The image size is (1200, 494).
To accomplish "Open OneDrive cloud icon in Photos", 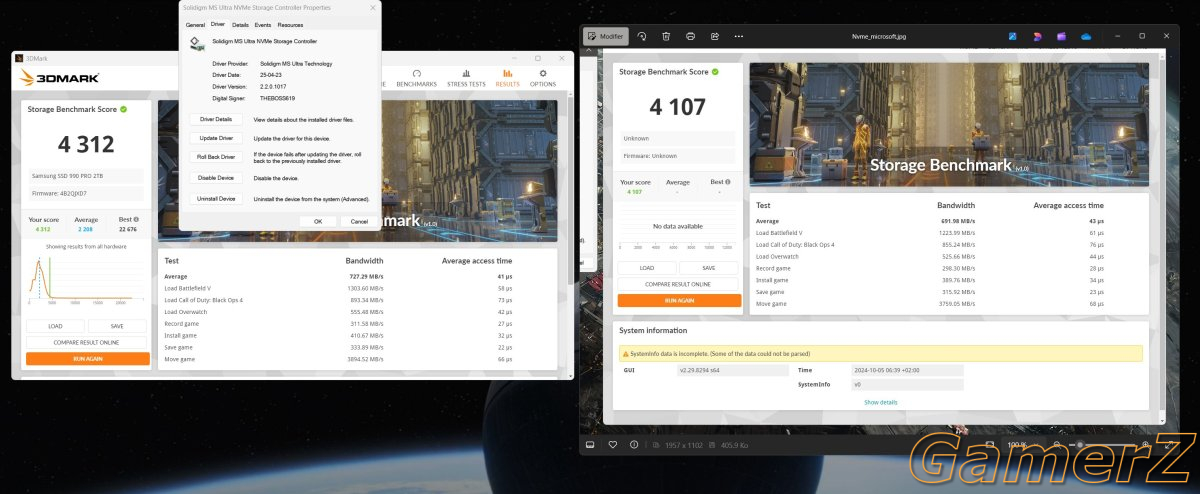I will pyautogui.click(x=1085, y=36).
